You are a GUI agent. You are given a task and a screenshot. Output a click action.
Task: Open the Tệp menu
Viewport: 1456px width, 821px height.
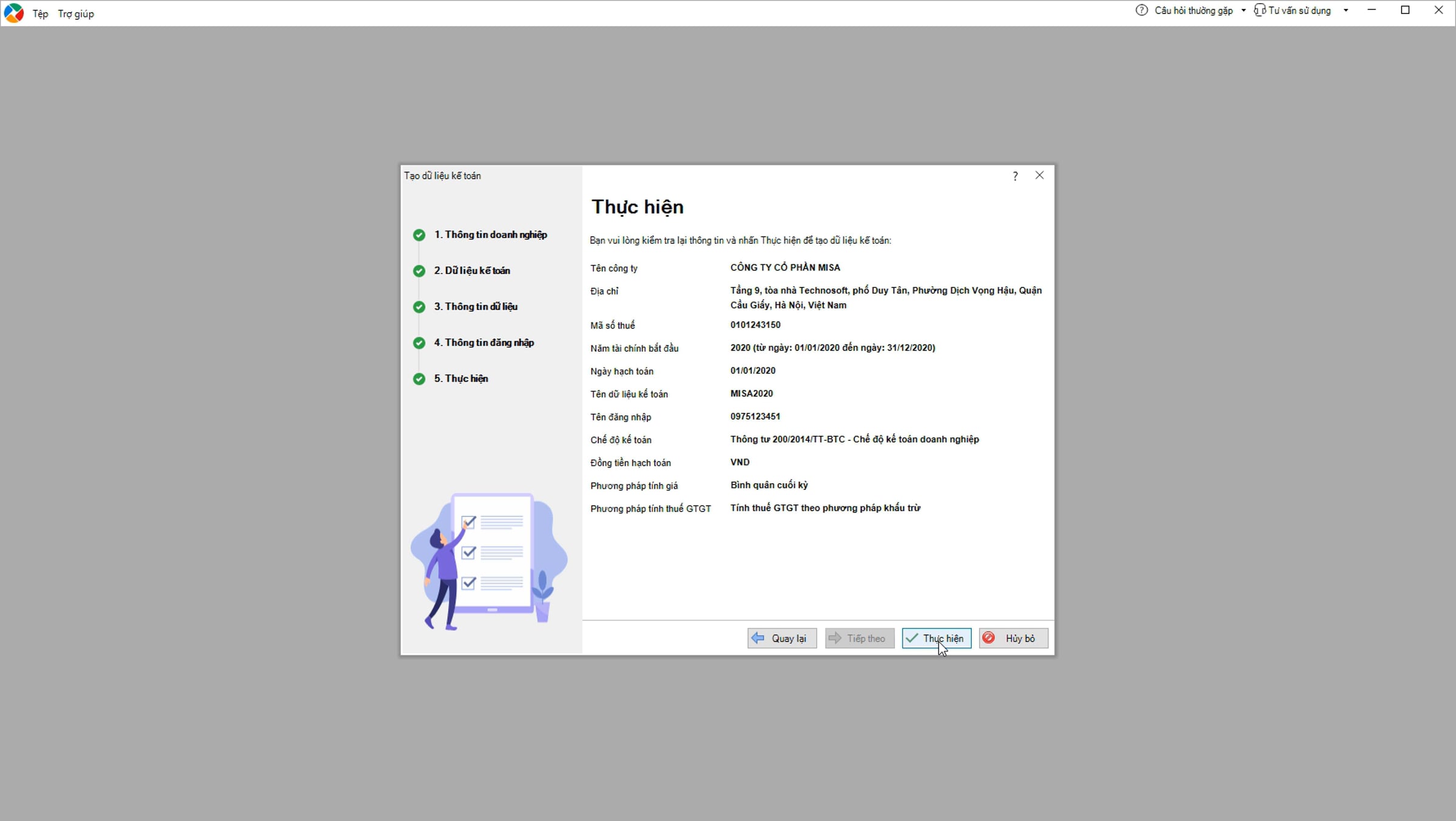40,13
